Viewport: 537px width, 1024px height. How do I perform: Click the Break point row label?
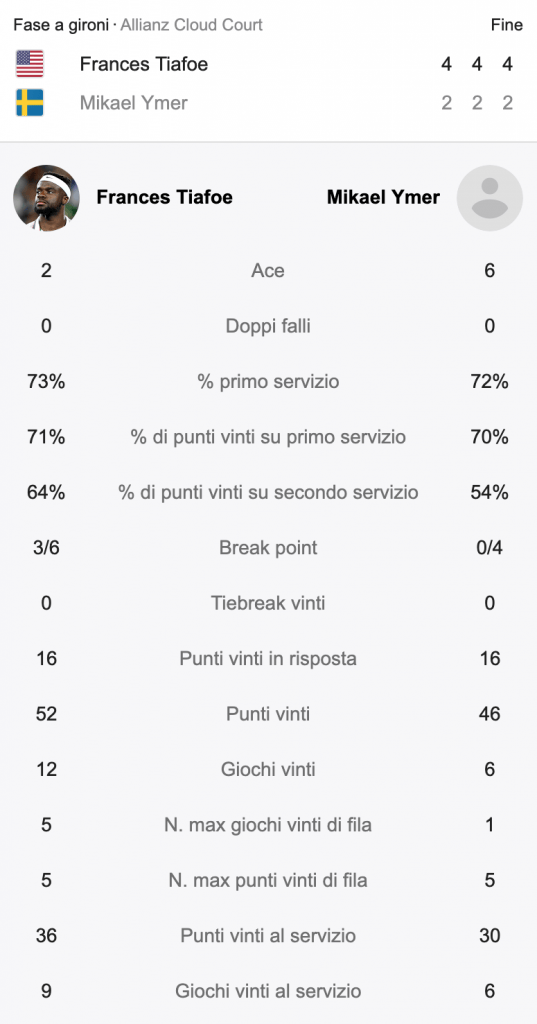(x=268, y=547)
